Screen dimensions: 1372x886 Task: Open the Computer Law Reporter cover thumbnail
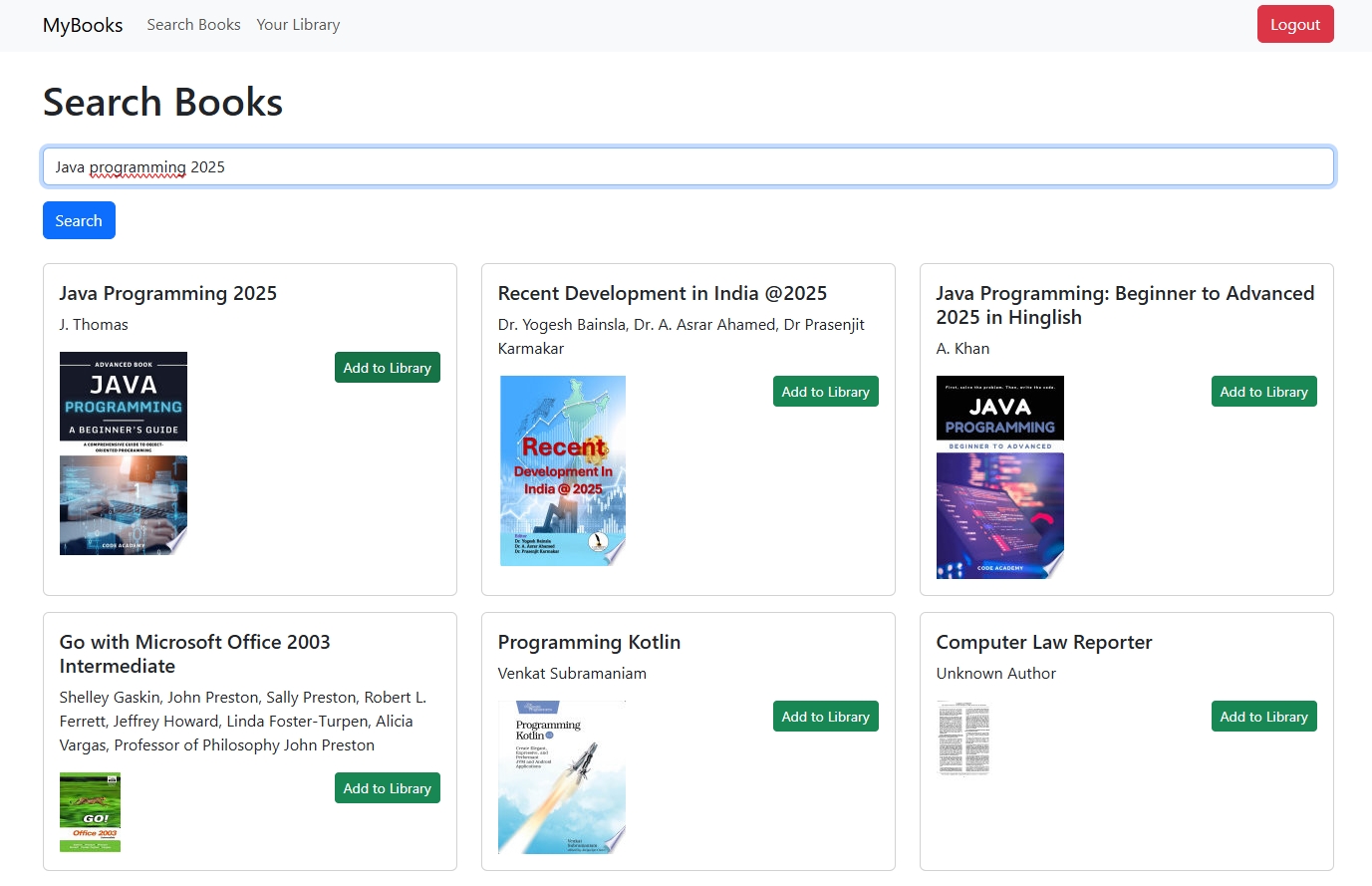[963, 738]
